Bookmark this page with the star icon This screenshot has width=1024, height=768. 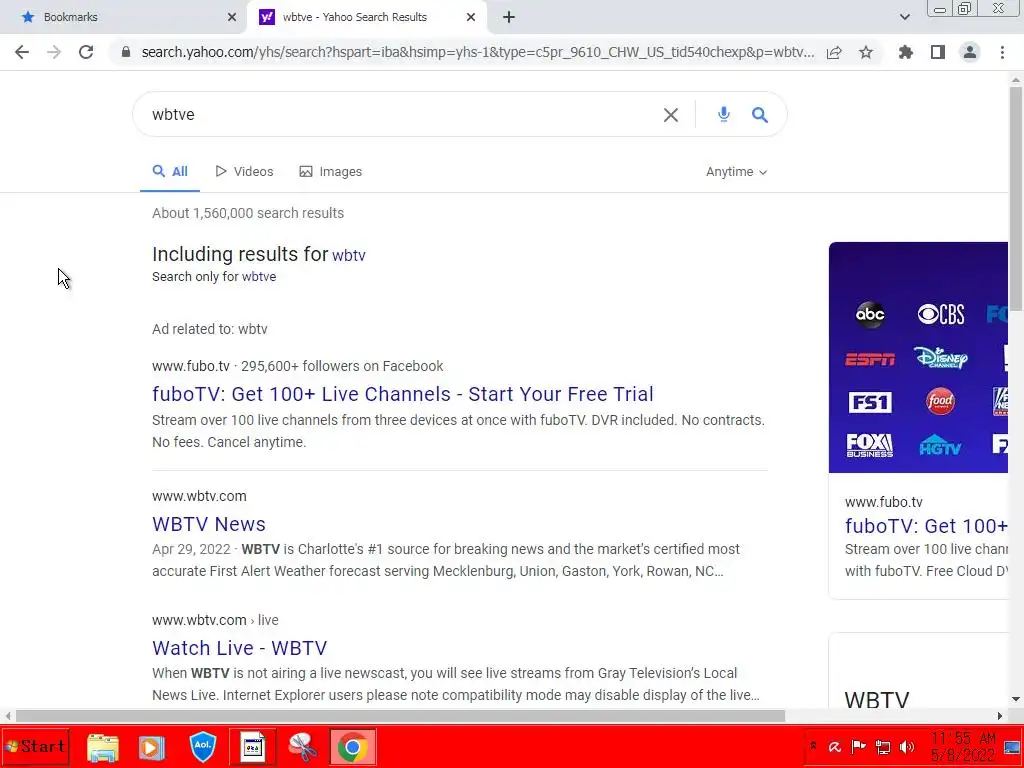coord(866,52)
